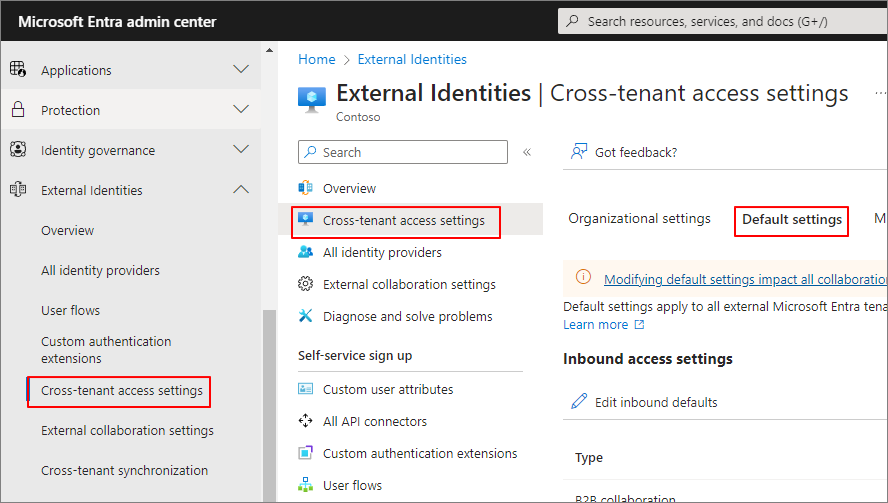The height and width of the screenshot is (503, 888).
Task: Go to Home breadcrumb link
Action: [317, 59]
